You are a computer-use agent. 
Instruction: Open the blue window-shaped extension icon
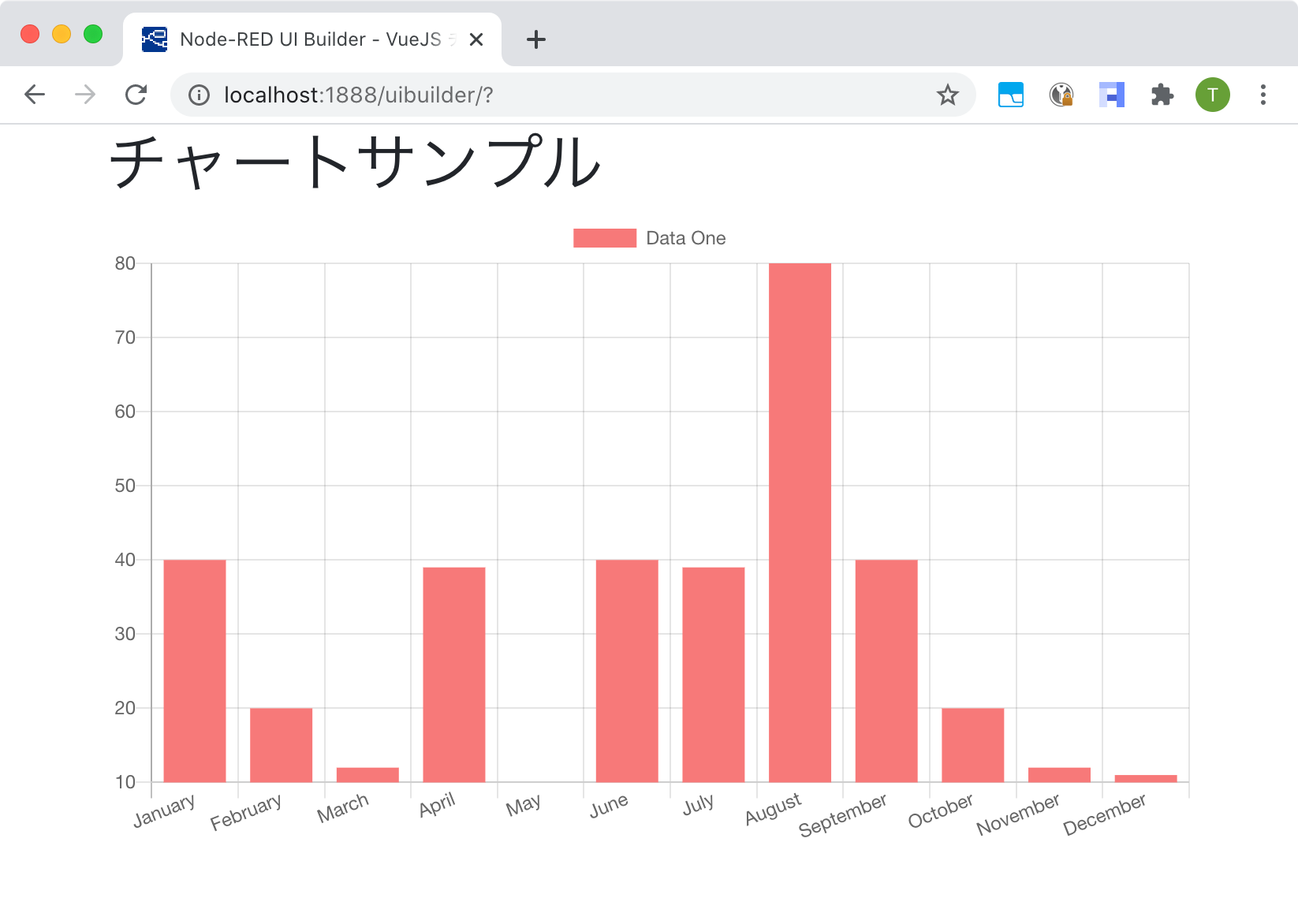pyautogui.click(x=1011, y=95)
